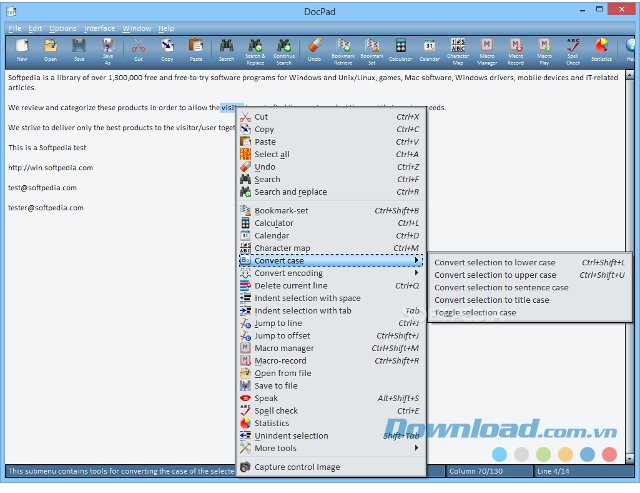Open the Options menu in menu bar
The width and height of the screenshot is (640, 493).
pos(63,29)
